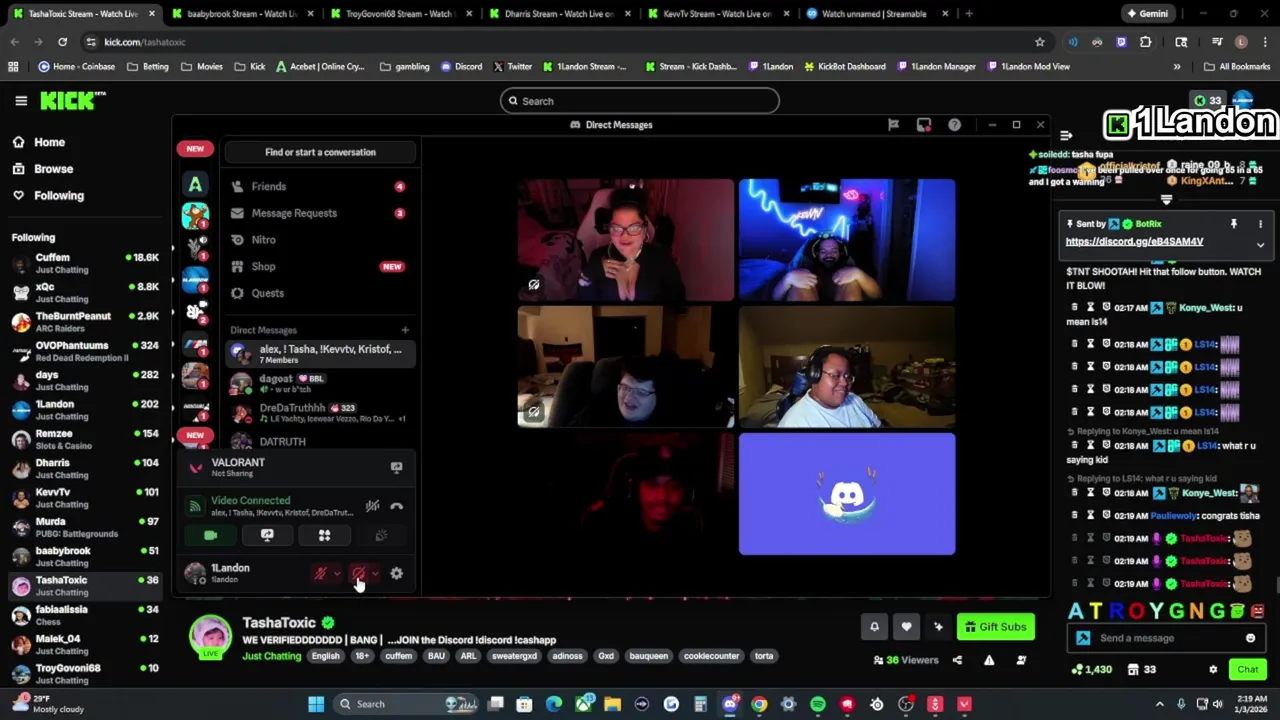Stream VALORANT with the screen share icon
The width and height of the screenshot is (1280, 720).
pos(397,467)
